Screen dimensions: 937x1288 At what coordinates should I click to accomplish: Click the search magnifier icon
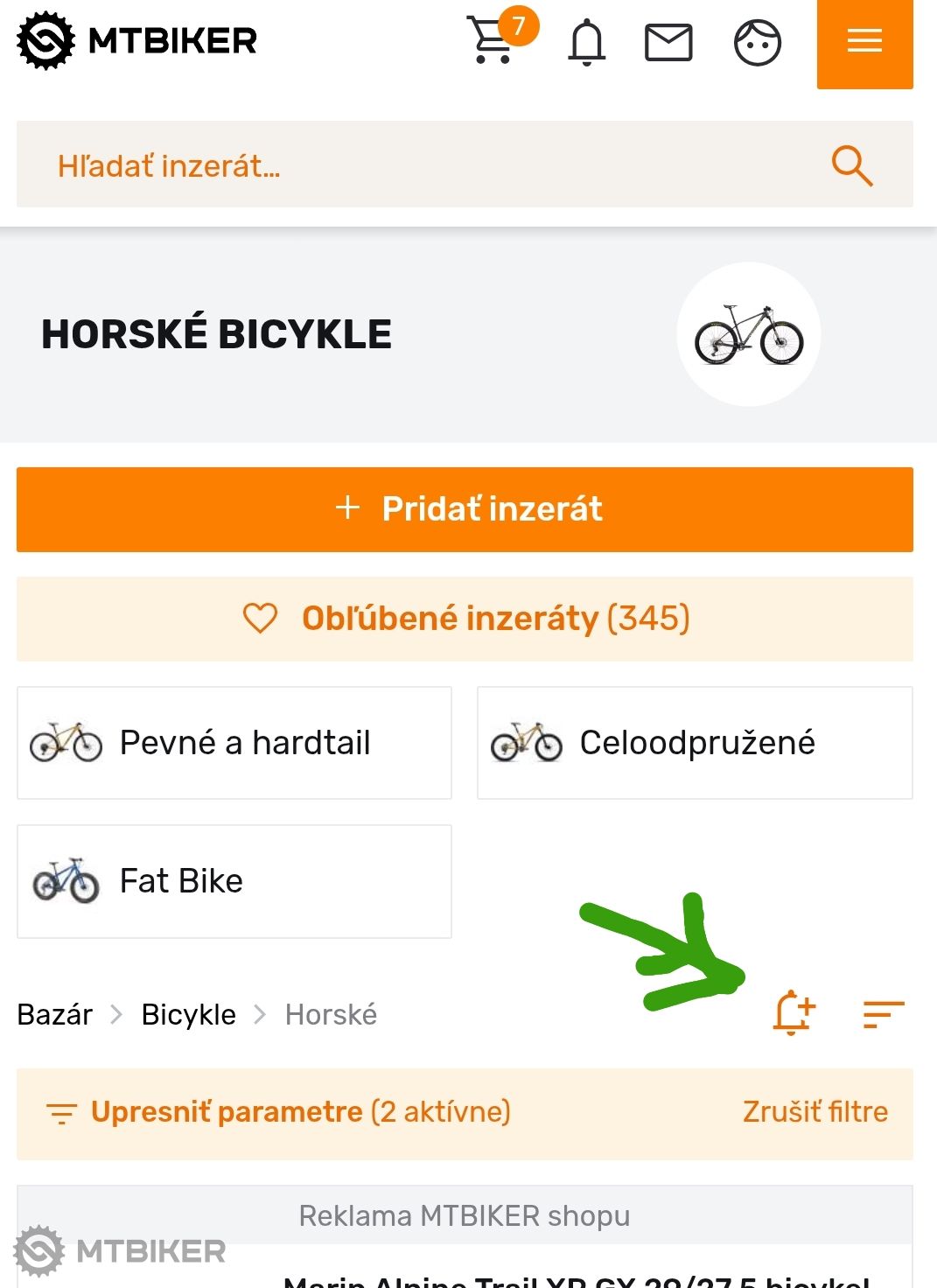(x=851, y=165)
